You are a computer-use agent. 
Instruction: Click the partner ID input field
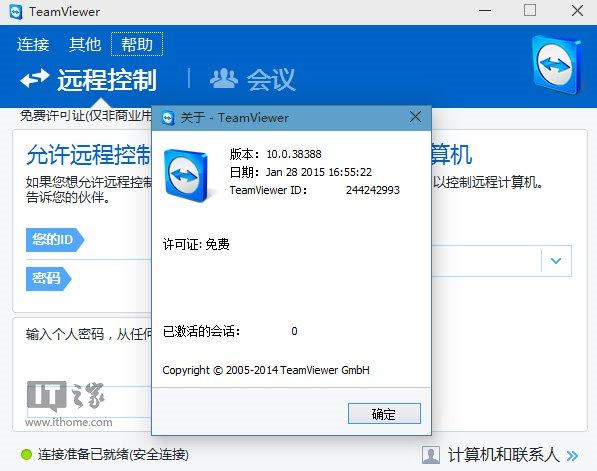coord(487,261)
